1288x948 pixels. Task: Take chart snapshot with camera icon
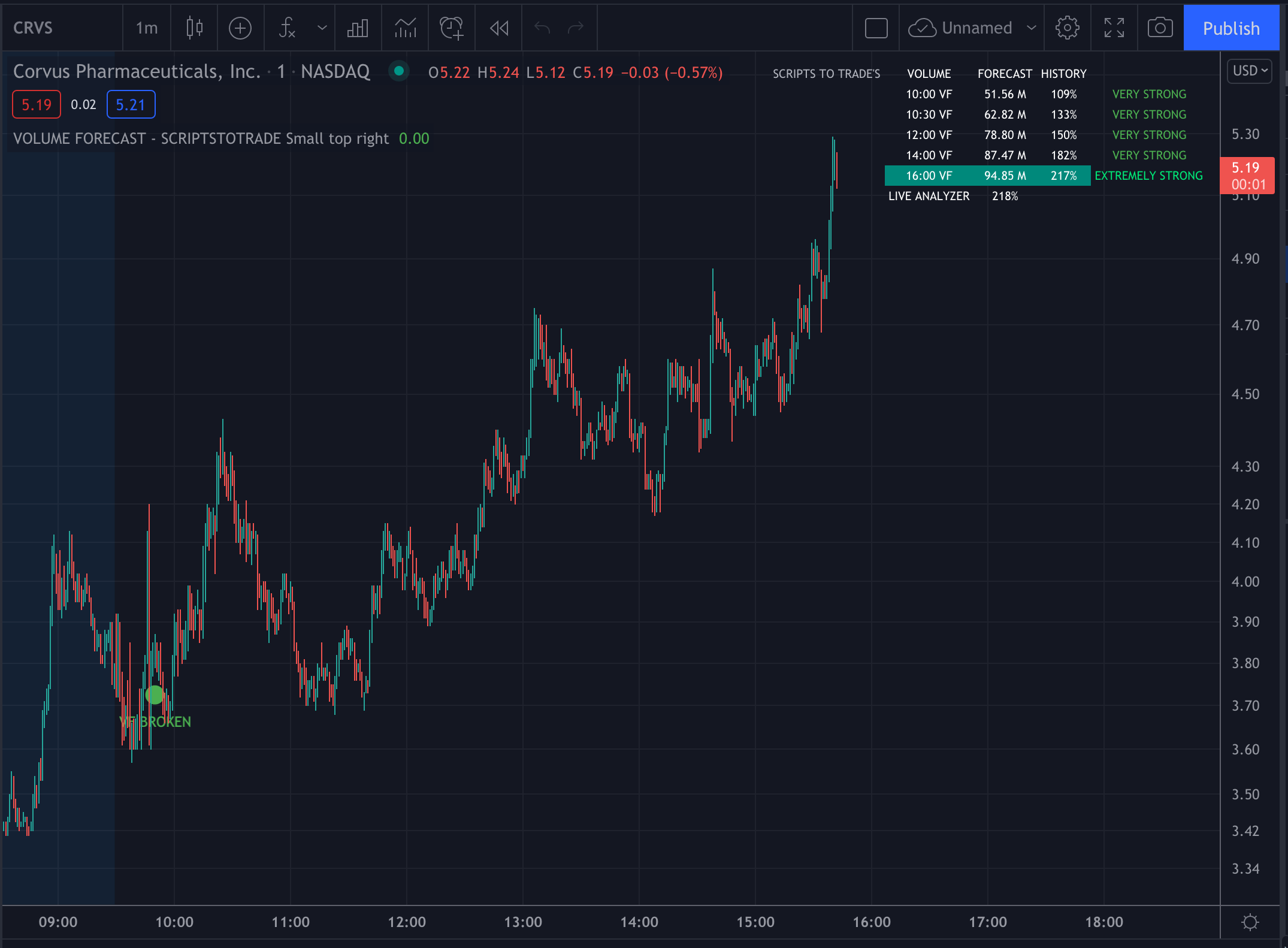click(x=1160, y=28)
